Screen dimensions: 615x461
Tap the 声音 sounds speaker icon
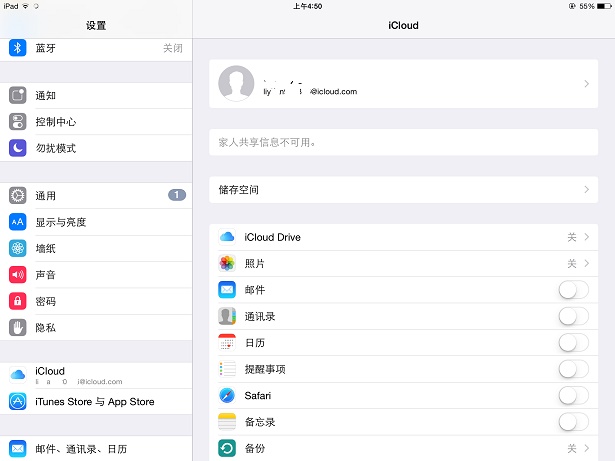pyautogui.click(x=18, y=275)
